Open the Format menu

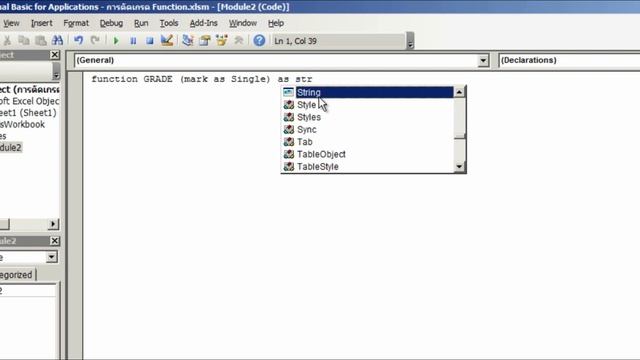76,23
